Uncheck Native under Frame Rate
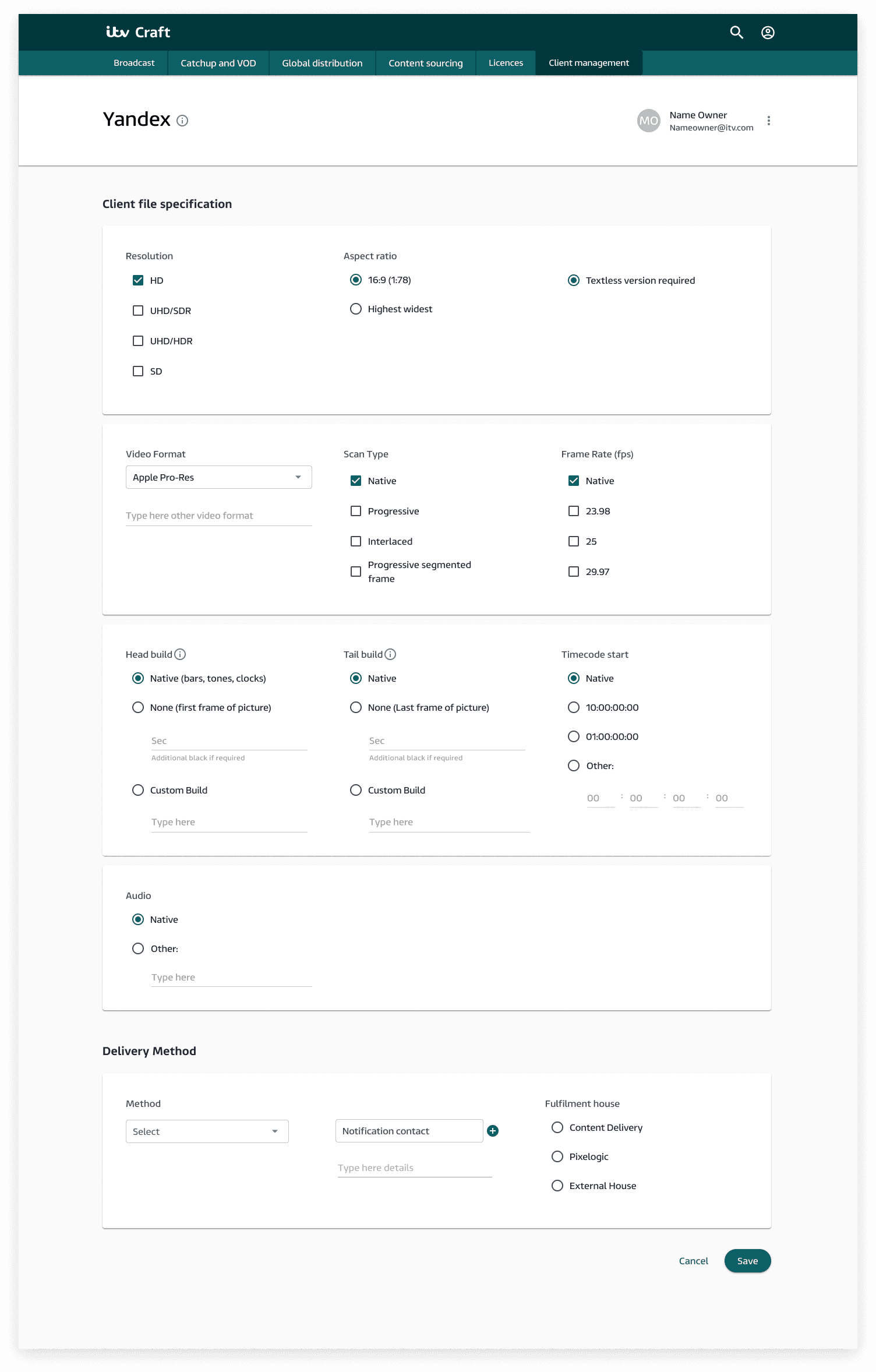 point(574,481)
